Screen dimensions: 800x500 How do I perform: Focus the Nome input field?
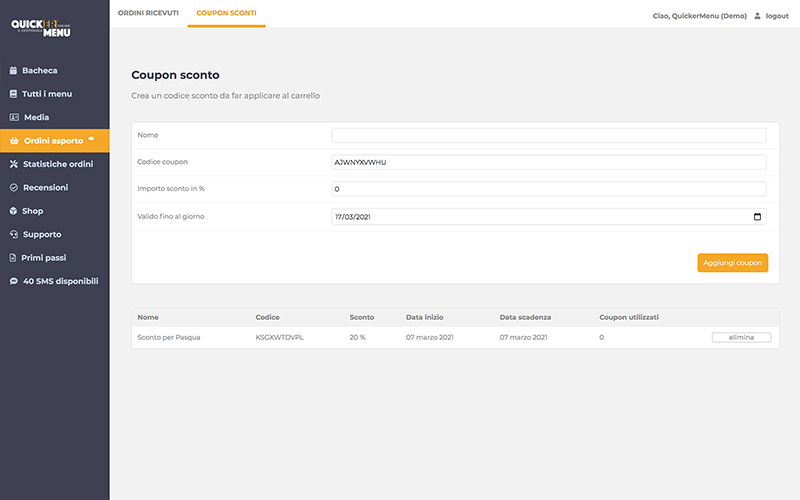click(548, 135)
